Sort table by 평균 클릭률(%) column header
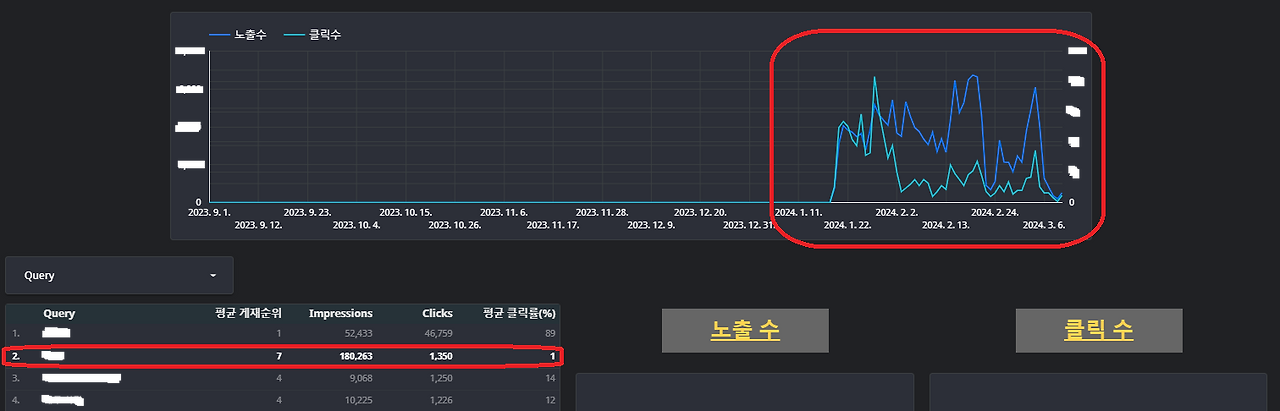 click(x=519, y=313)
